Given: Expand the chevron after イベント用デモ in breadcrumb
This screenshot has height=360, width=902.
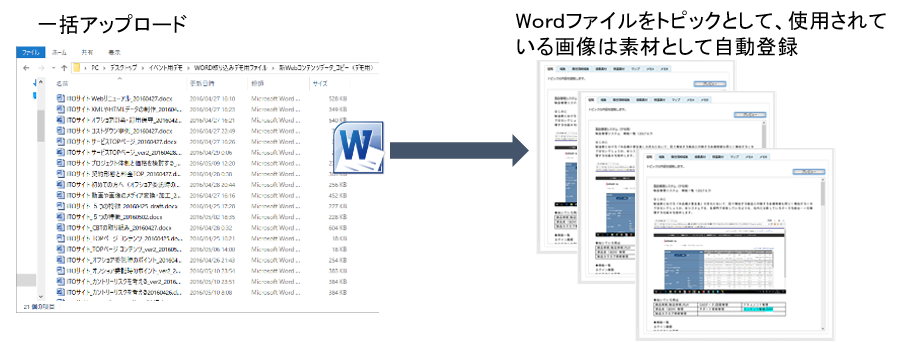Looking at the screenshot, I should (x=188, y=68).
